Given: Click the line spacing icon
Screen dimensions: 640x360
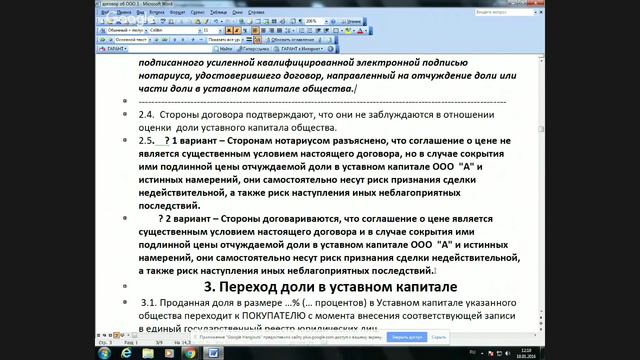Looking at the screenshot, I should coord(288,30).
